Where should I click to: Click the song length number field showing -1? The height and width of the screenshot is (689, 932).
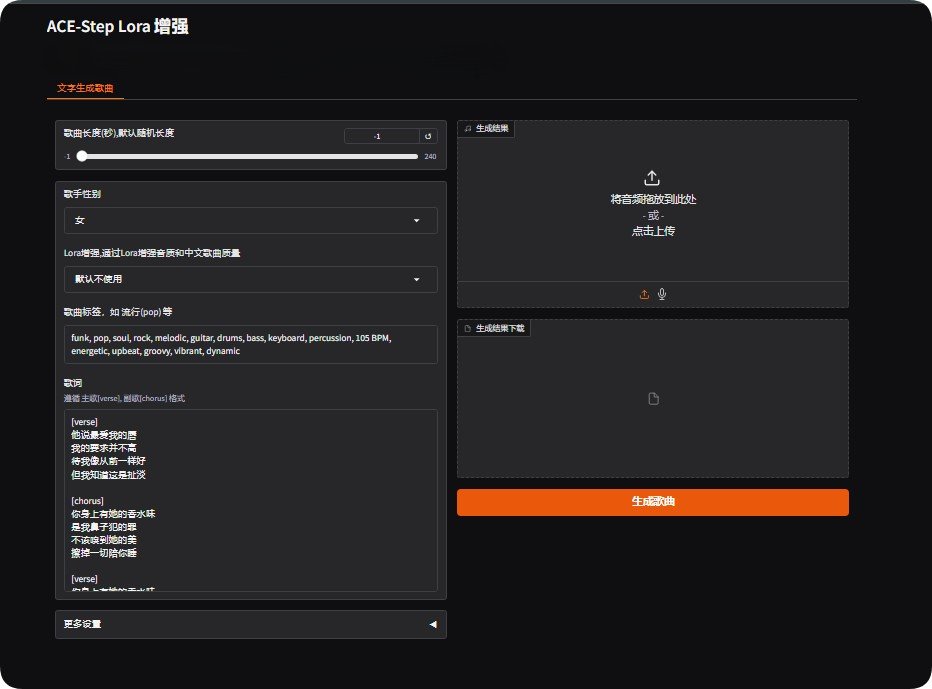click(378, 136)
